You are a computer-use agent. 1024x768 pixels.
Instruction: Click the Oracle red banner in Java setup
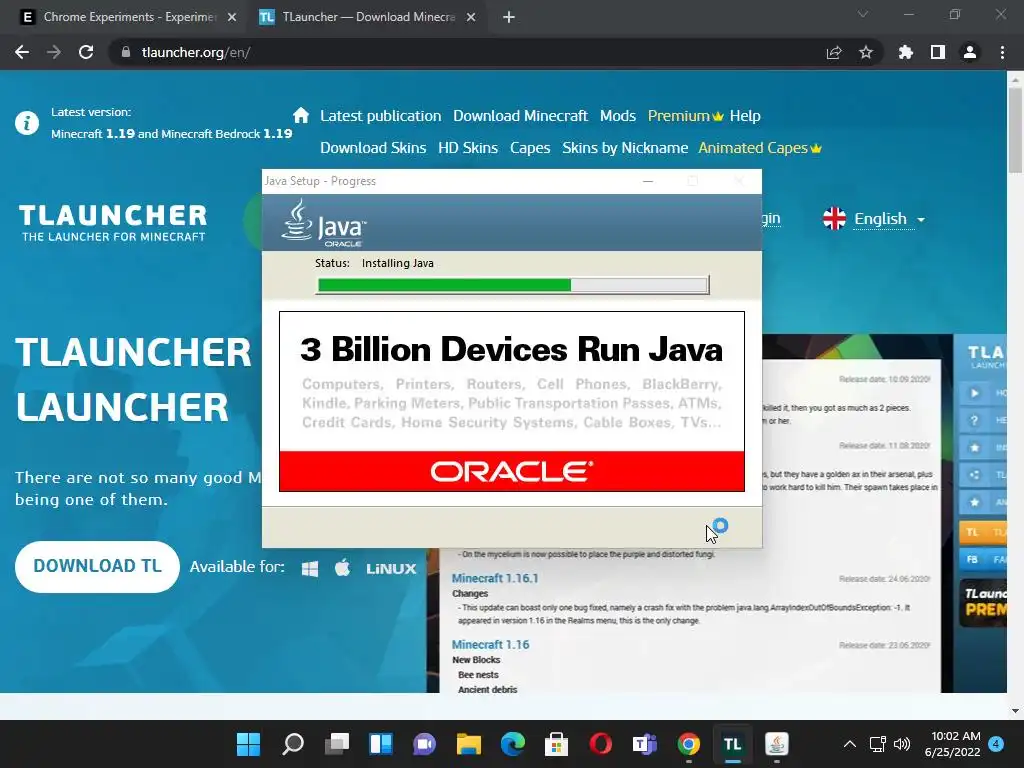coord(512,471)
